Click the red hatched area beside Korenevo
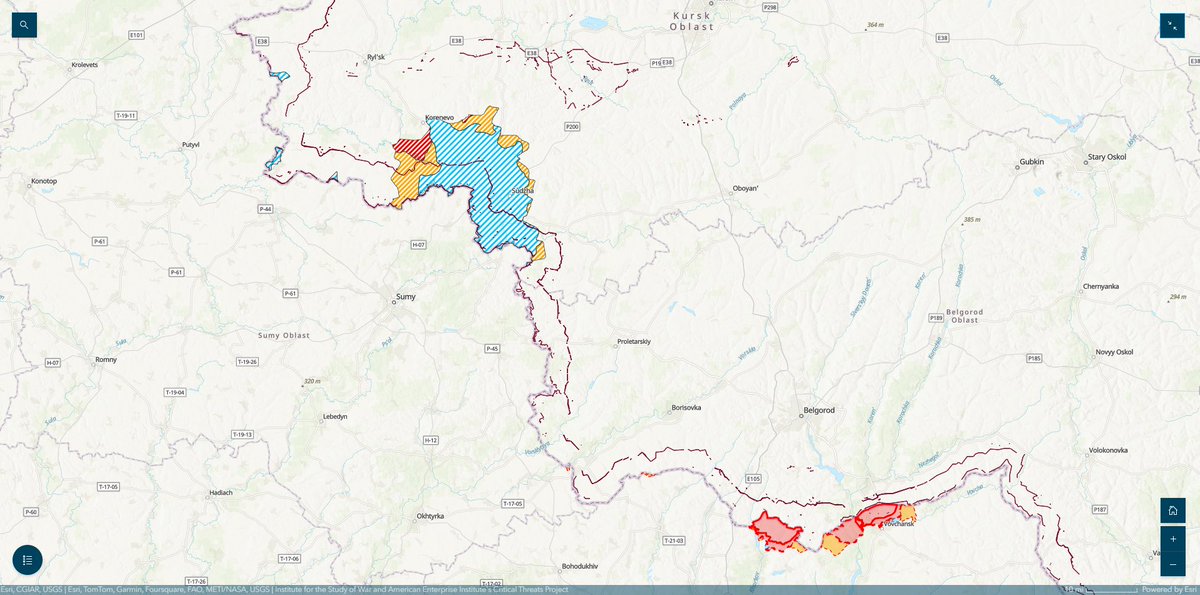 pyautogui.click(x=412, y=150)
